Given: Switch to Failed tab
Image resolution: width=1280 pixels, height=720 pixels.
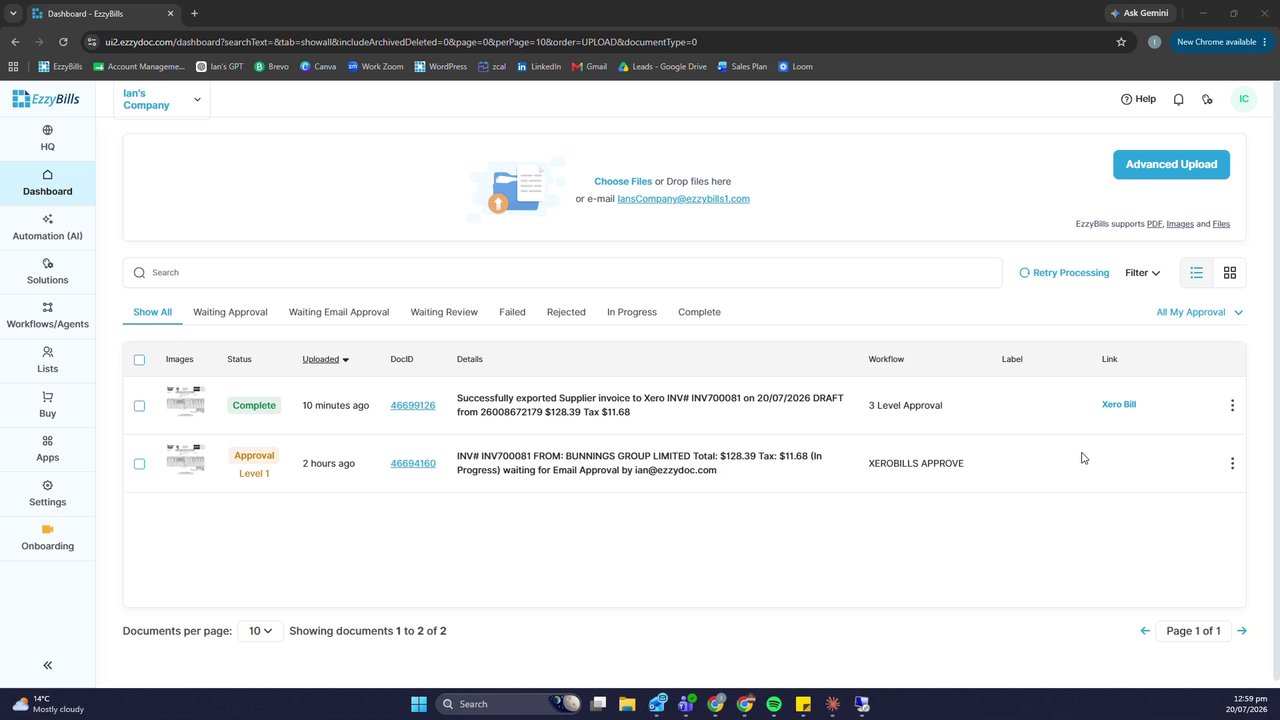Looking at the screenshot, I should [x=512, y=312].
